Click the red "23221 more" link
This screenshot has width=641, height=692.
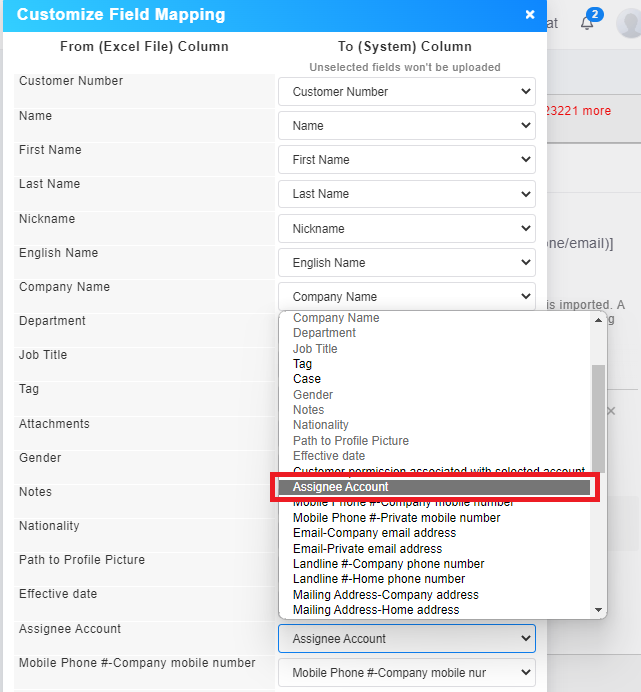coord(579,111)
